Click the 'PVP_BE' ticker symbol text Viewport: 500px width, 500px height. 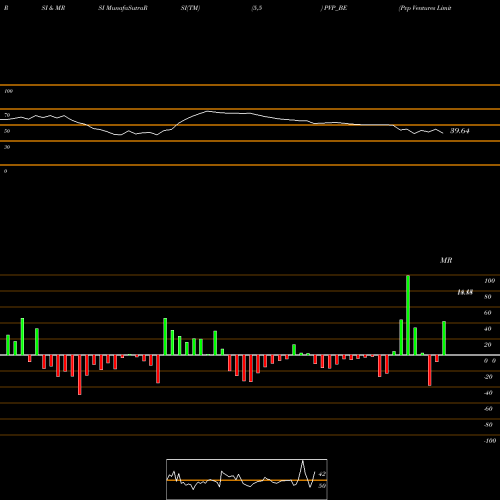[336, 8]
